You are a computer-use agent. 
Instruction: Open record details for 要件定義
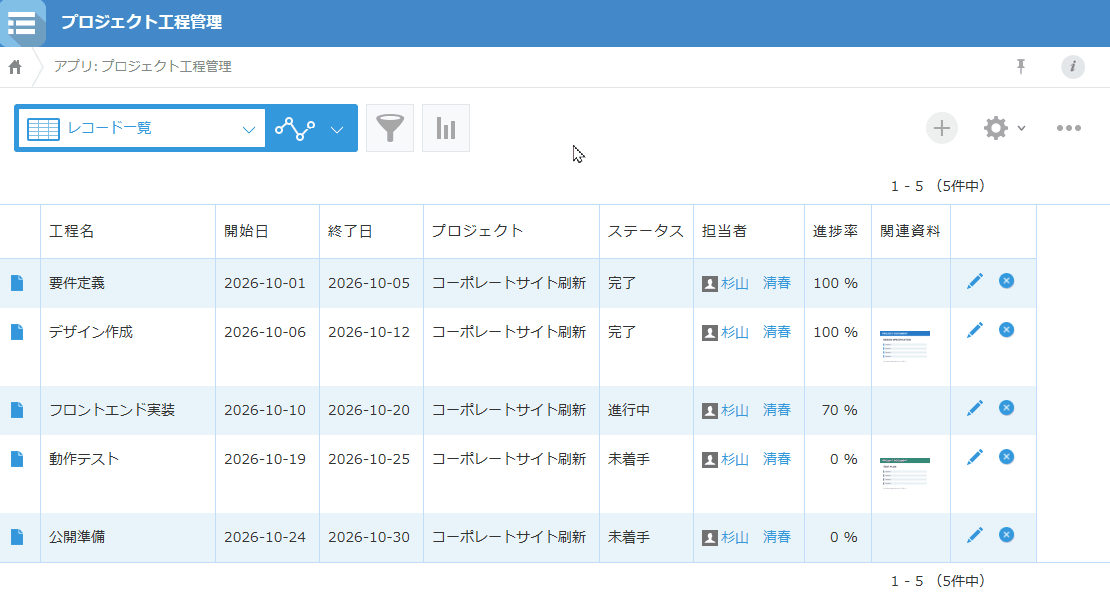pos(17,283)
